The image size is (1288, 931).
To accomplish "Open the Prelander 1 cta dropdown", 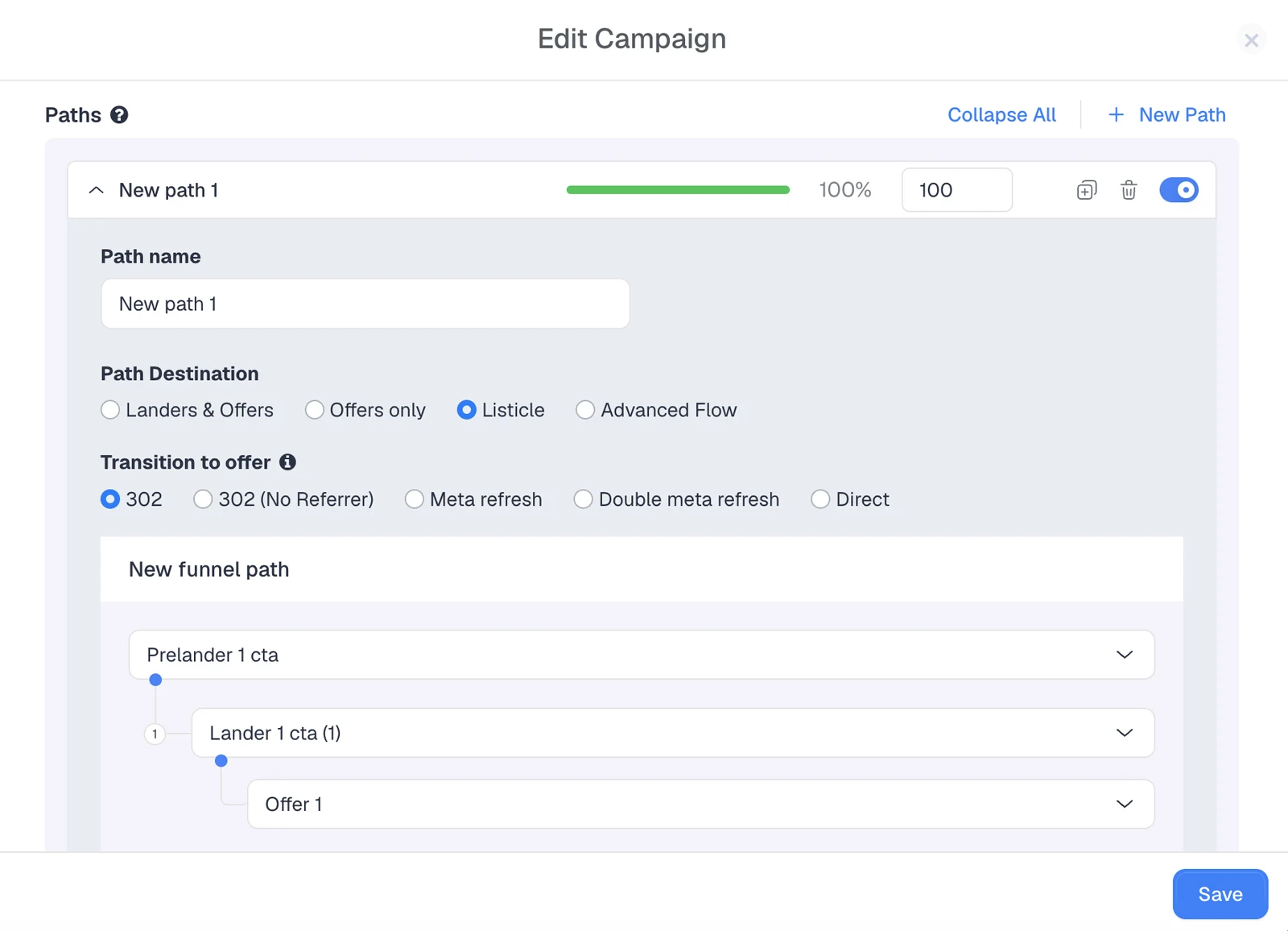I will tap(642, 655).
